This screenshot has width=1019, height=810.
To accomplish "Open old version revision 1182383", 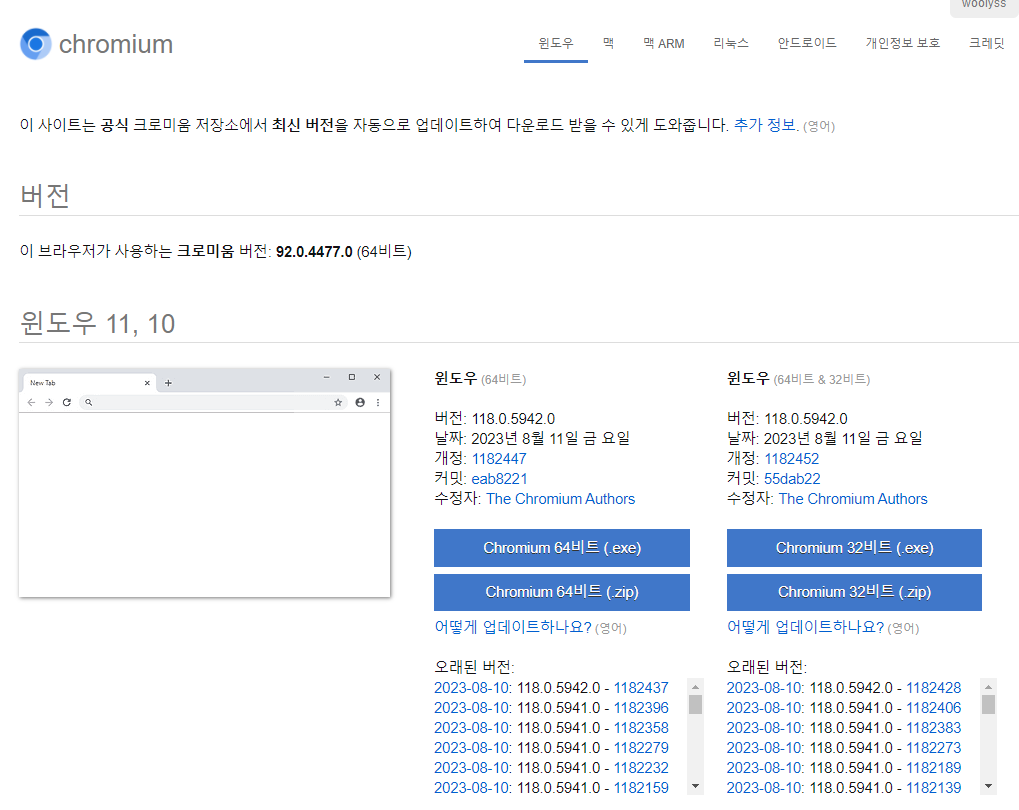I will coord(933,728).
